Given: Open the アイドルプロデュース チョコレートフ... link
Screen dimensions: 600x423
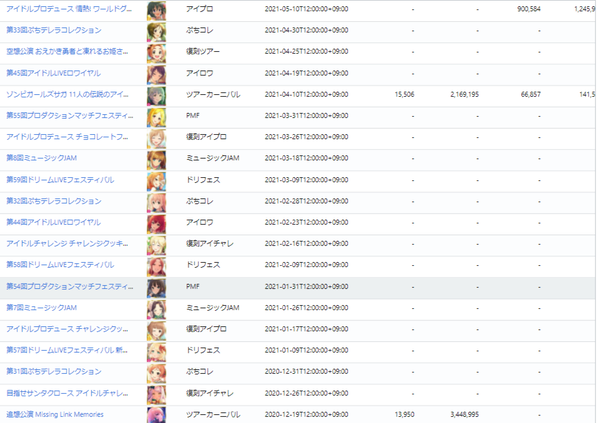Looking at the screenshot, I should click(67, 137).
